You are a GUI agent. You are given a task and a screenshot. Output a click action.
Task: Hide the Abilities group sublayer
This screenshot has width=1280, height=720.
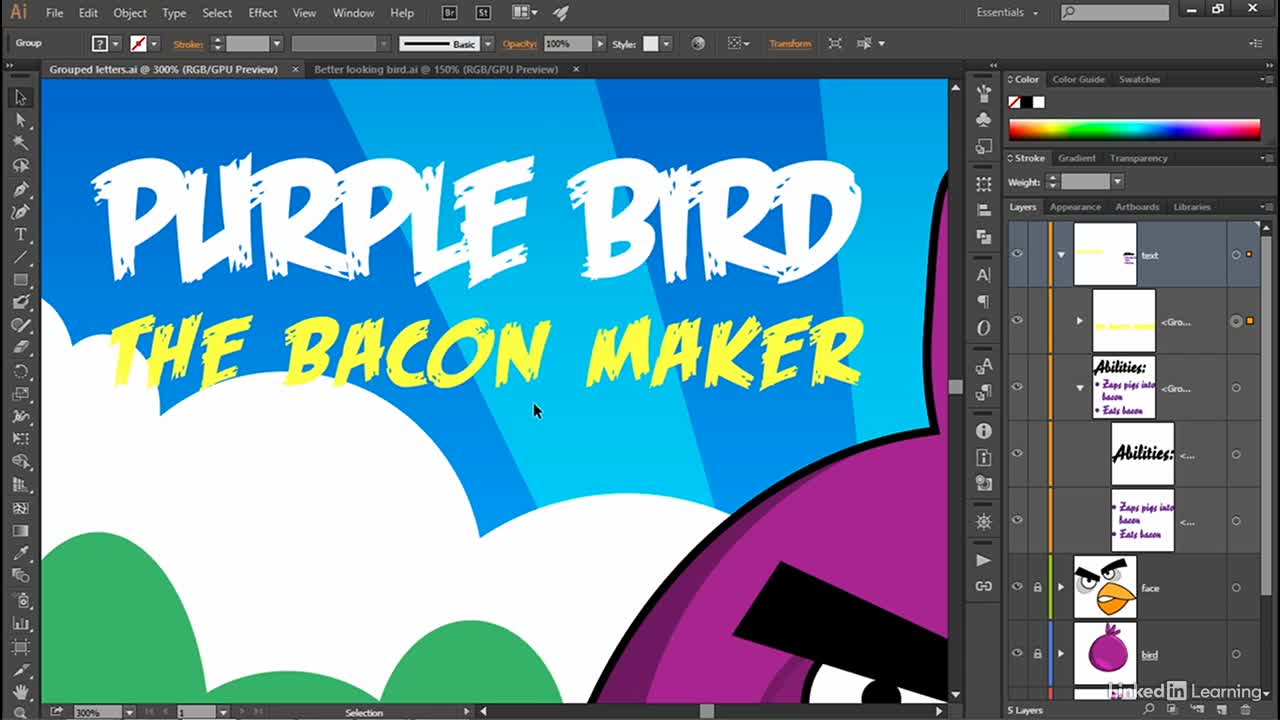(x=1017, y=387)
